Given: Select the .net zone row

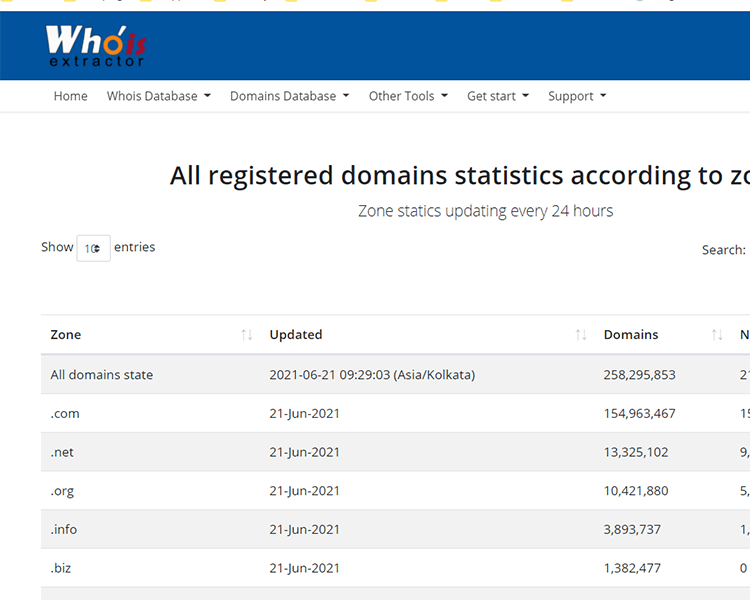Looking at the screenshot, I should click(62, 452).
